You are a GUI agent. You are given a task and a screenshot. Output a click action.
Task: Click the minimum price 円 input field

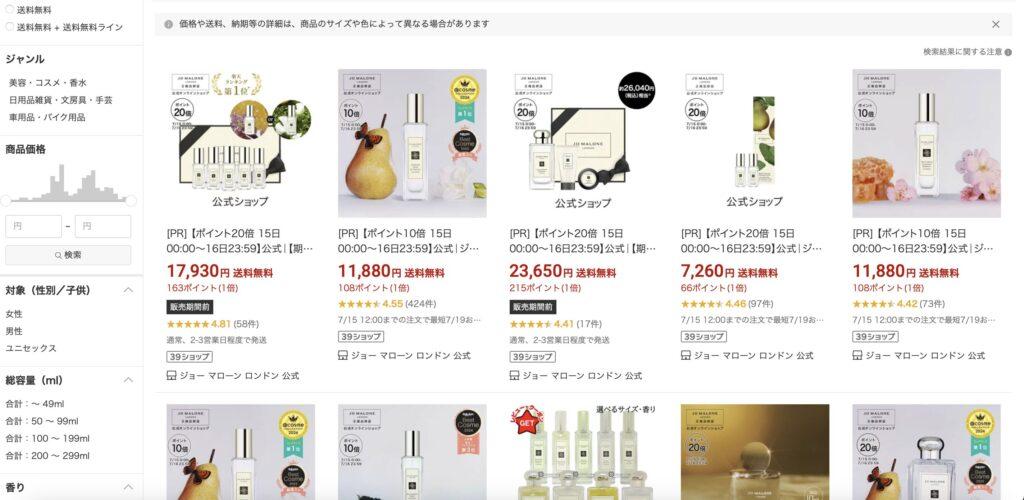(x=33, y=227)
